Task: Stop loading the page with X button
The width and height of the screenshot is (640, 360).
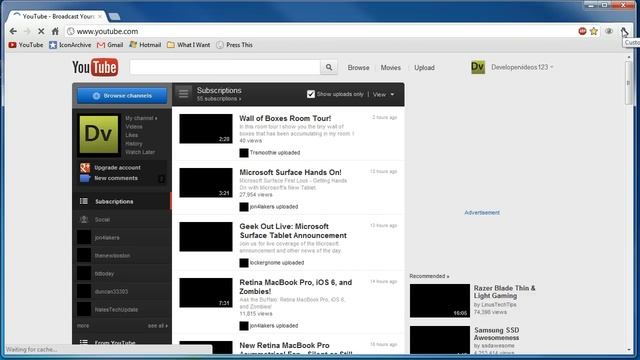Action: 41,31
